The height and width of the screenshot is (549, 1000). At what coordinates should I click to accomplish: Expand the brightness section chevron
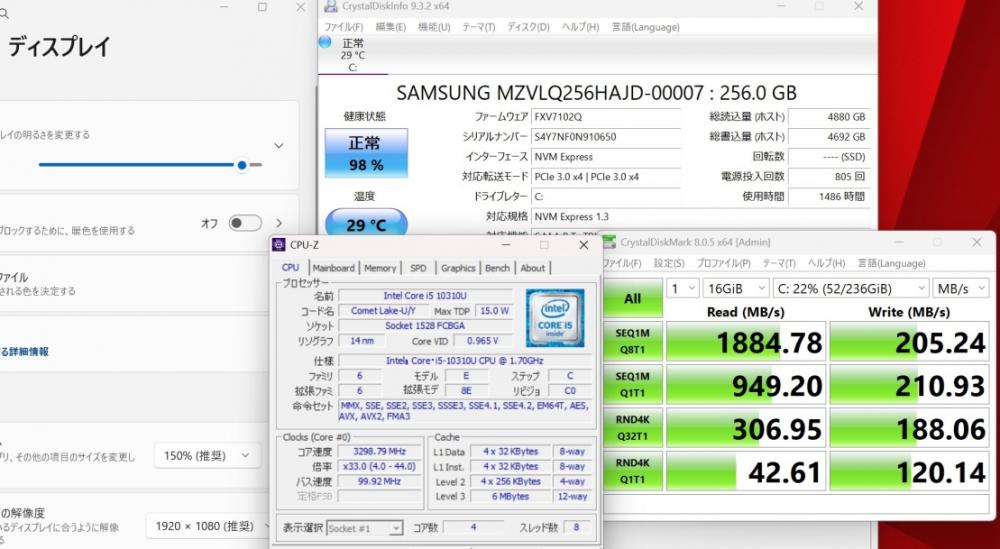pyautogui.click(x=279, y=145)
